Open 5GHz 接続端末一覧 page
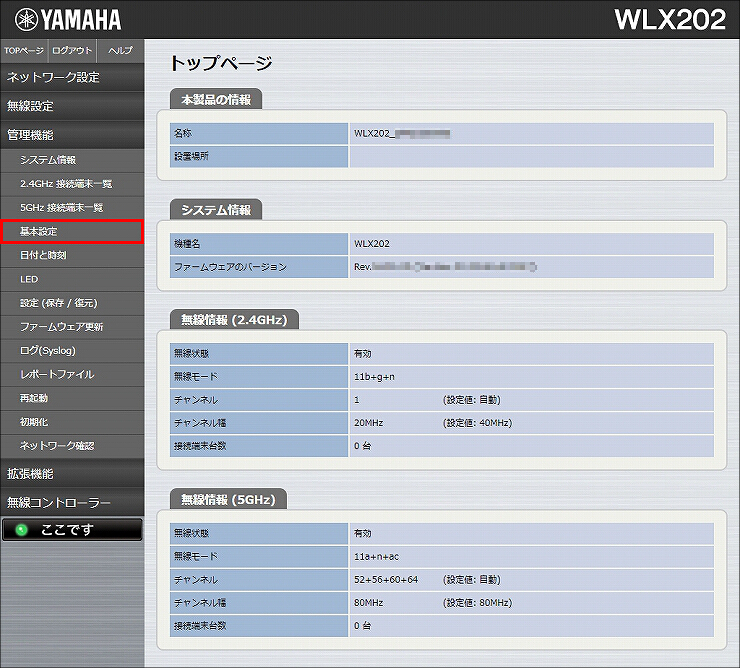 72,208
